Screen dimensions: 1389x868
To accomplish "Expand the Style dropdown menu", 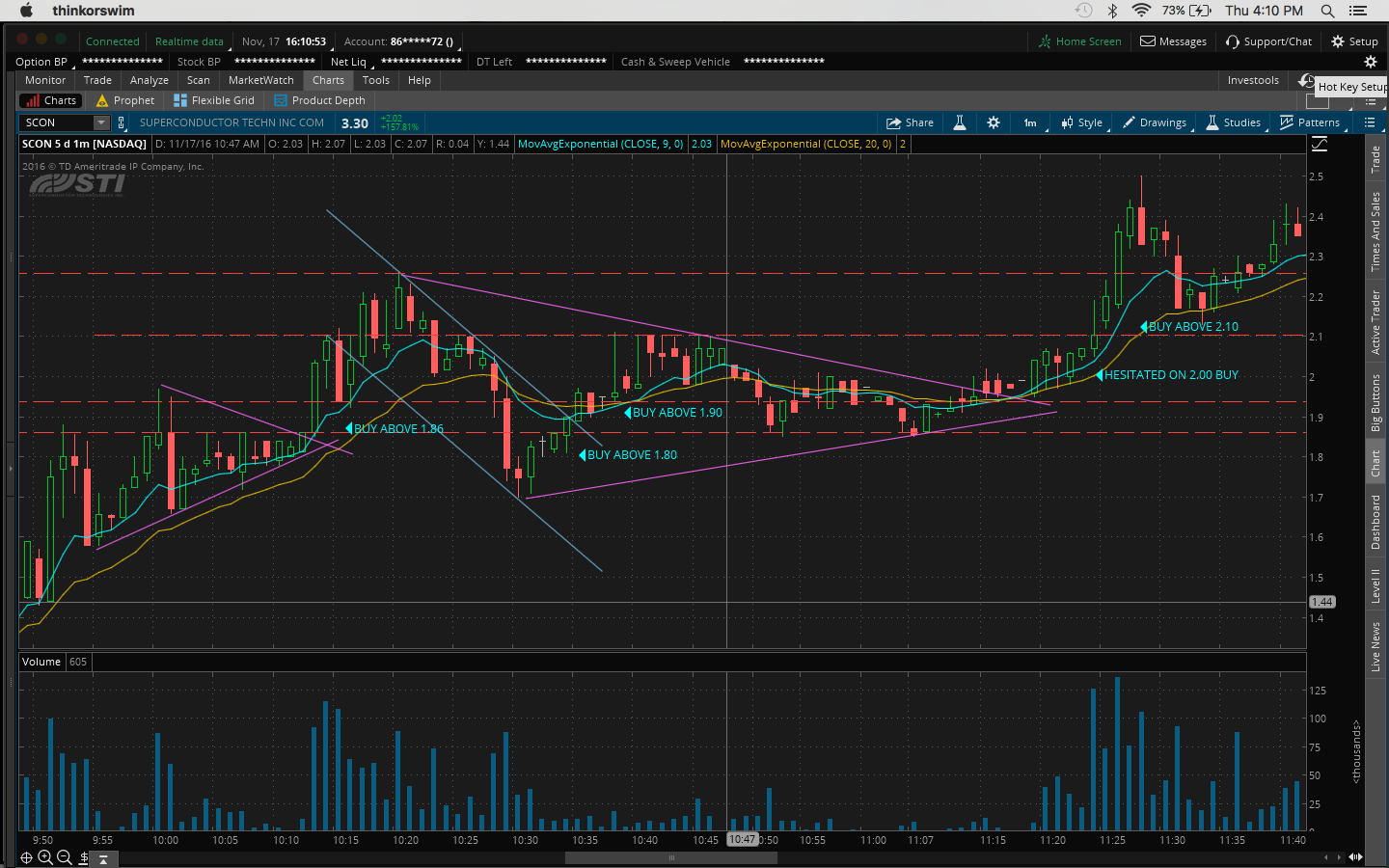I will pos(1082,122).
